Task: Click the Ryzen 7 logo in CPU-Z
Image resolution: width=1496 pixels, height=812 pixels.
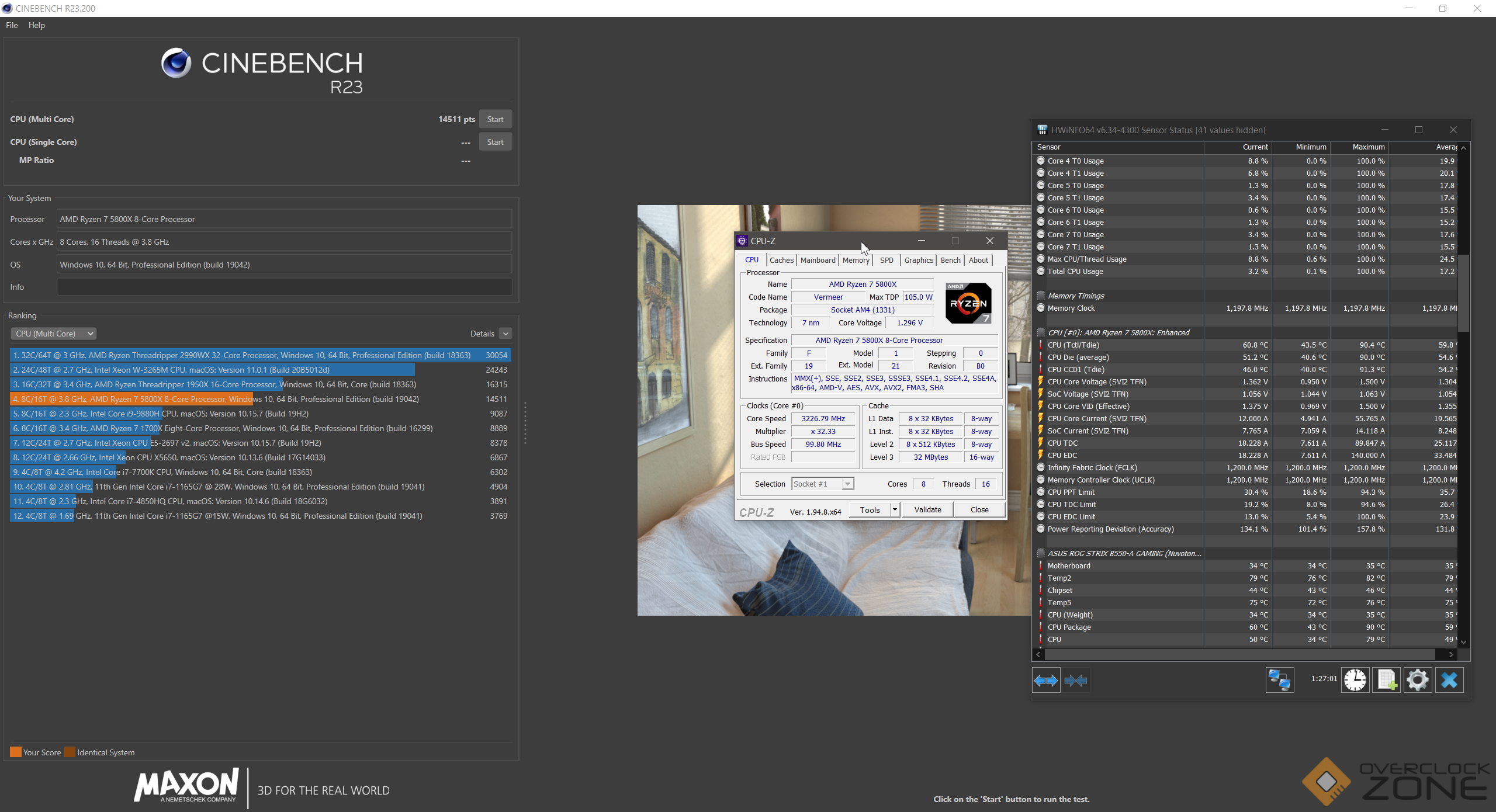Action: [968, 303]
